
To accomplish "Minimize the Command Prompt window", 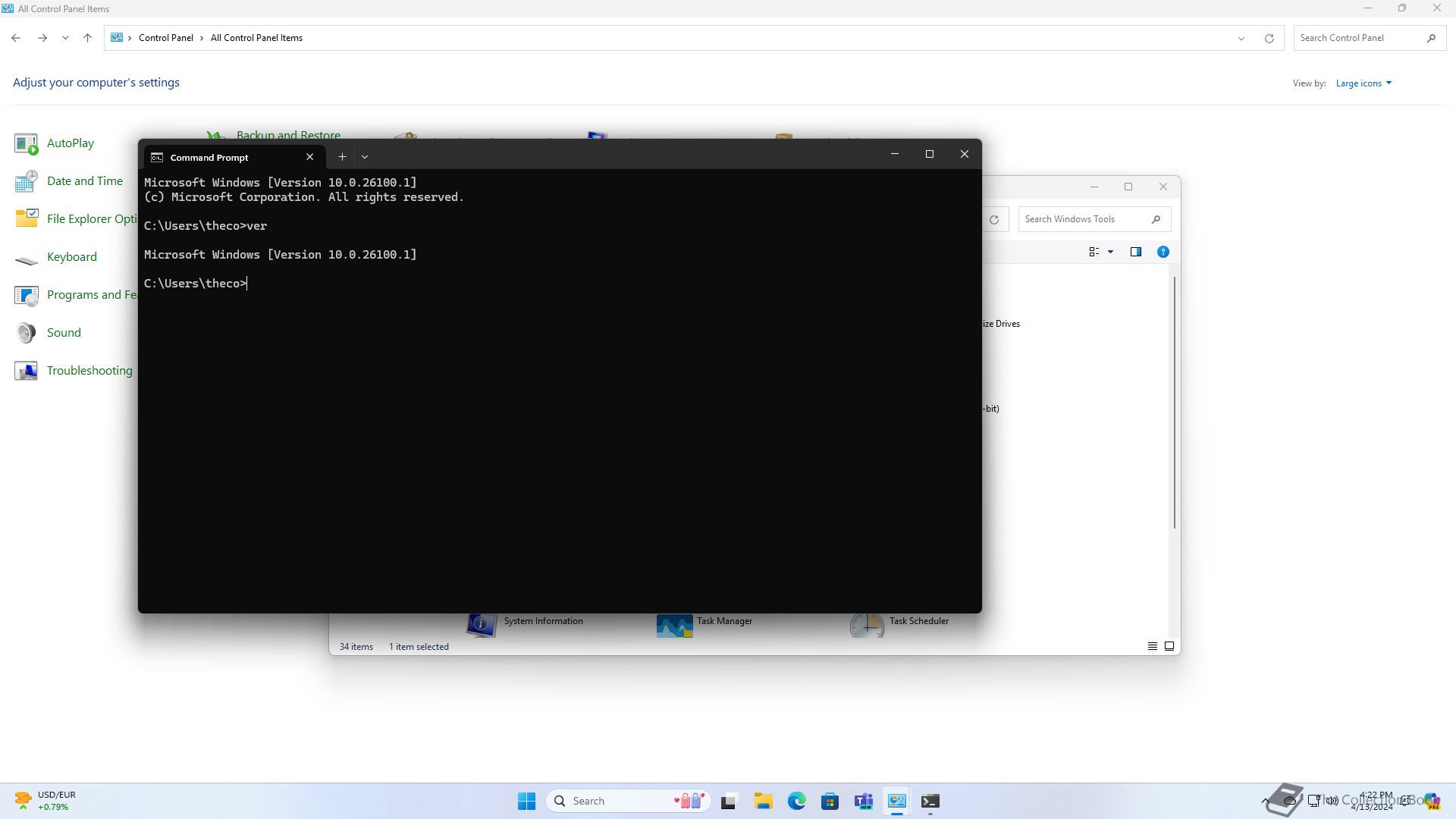I will (x=895, y=155).
